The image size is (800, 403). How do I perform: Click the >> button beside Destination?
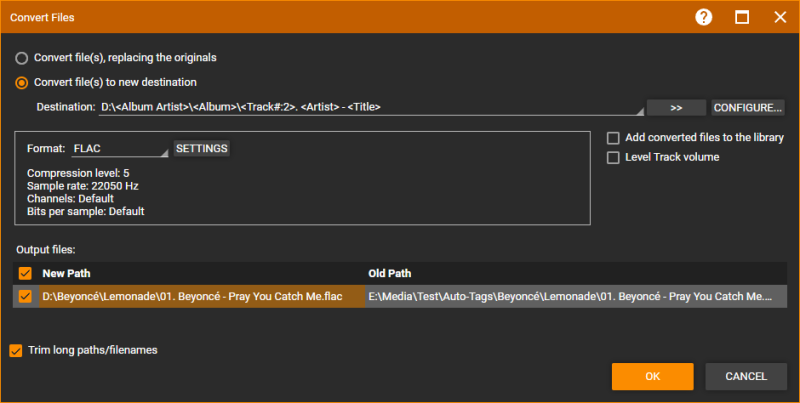click(x=675, y=107)
